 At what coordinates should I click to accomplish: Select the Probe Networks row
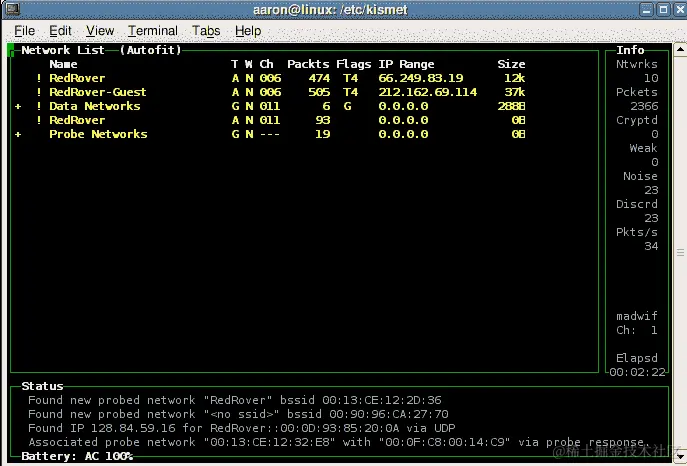click(x=272, y=134)
